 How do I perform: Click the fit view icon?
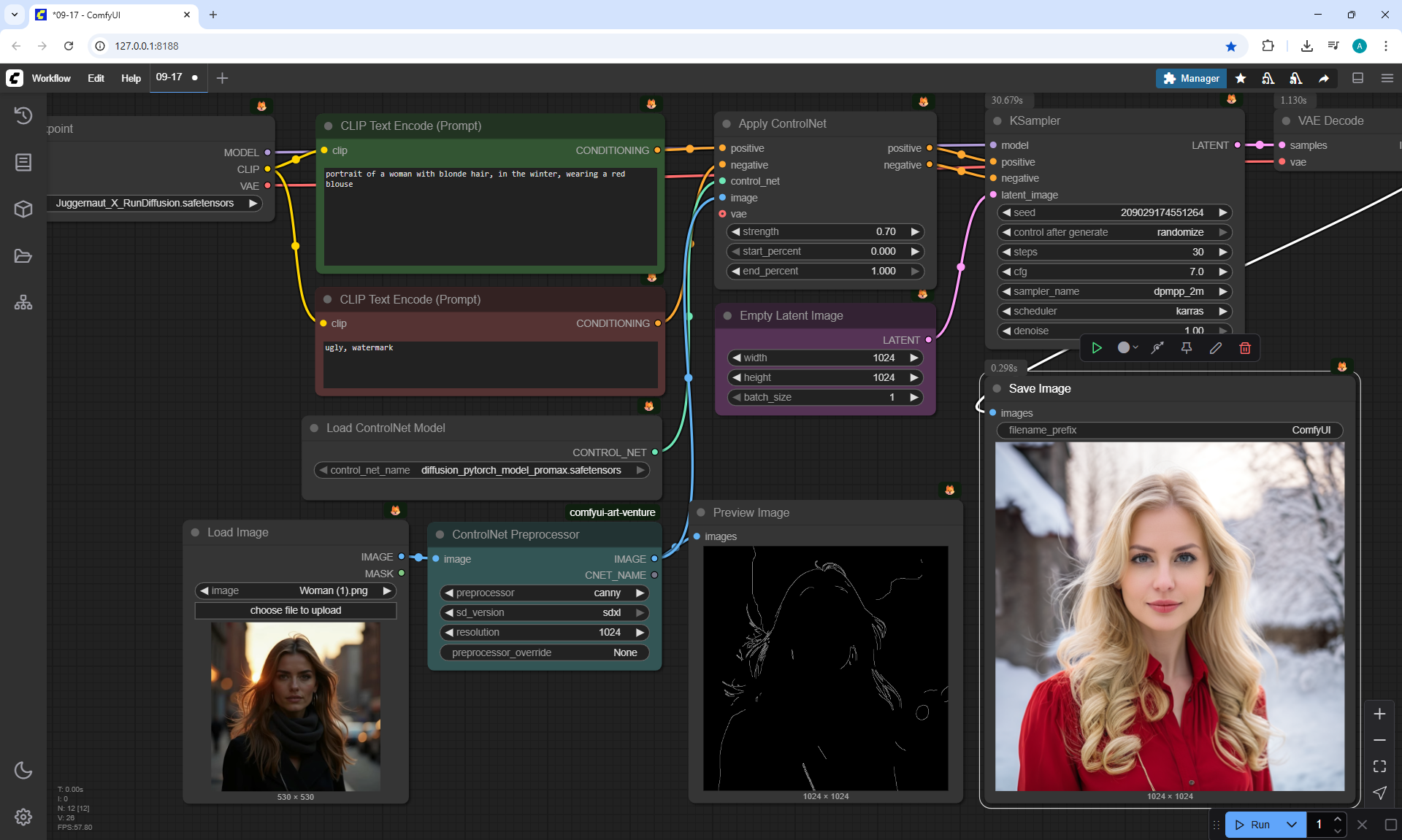pyautogui.click(x=1379, y=766)
